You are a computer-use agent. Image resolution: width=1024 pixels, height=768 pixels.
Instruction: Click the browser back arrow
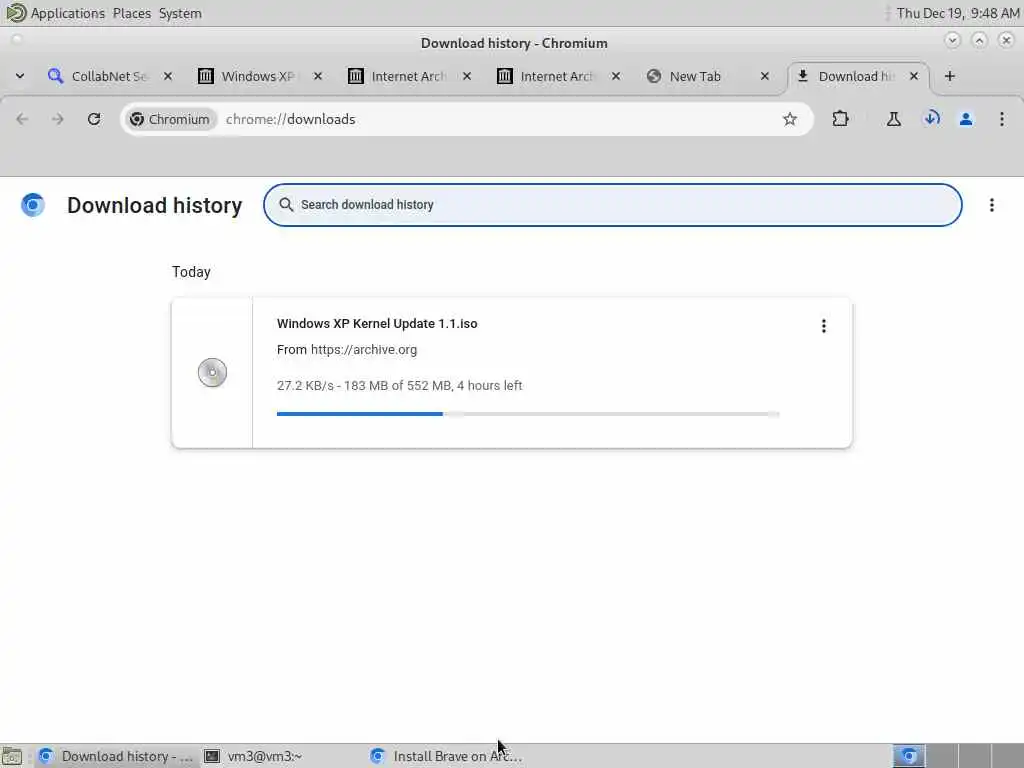[x=22, y=119]
